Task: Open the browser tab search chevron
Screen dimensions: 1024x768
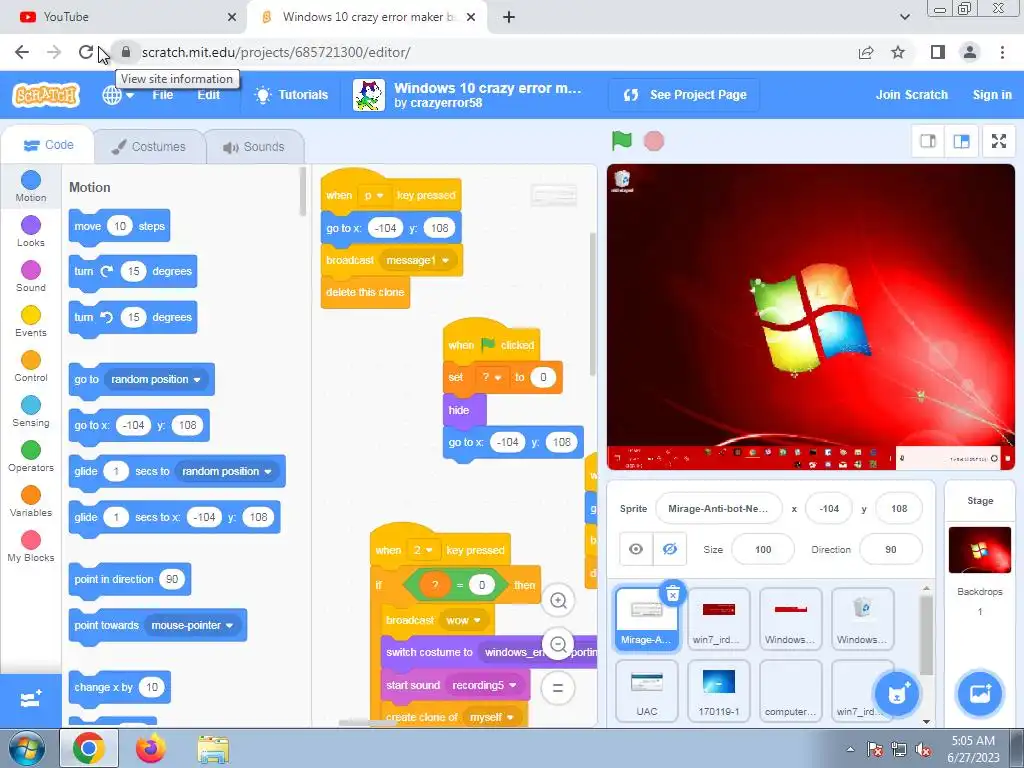Action: [x=904, y=17]
